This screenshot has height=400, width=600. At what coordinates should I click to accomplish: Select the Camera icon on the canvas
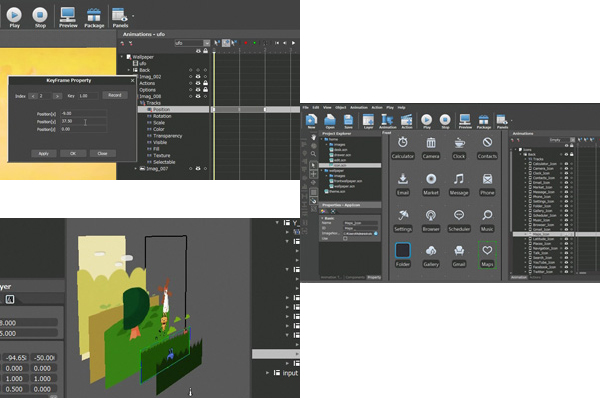(x=431, y=146)
